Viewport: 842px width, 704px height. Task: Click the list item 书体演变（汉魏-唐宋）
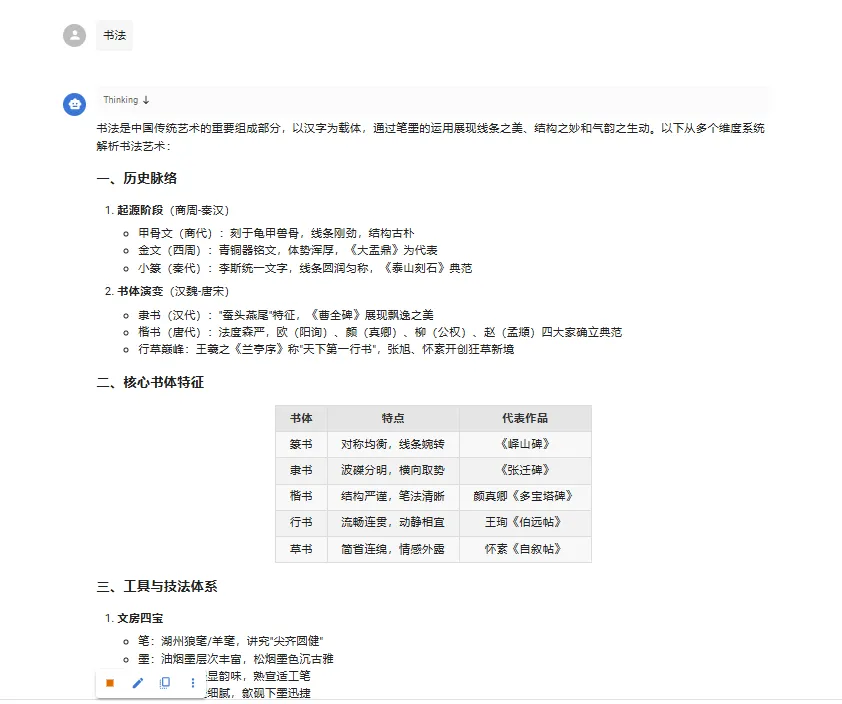point(173,291)
